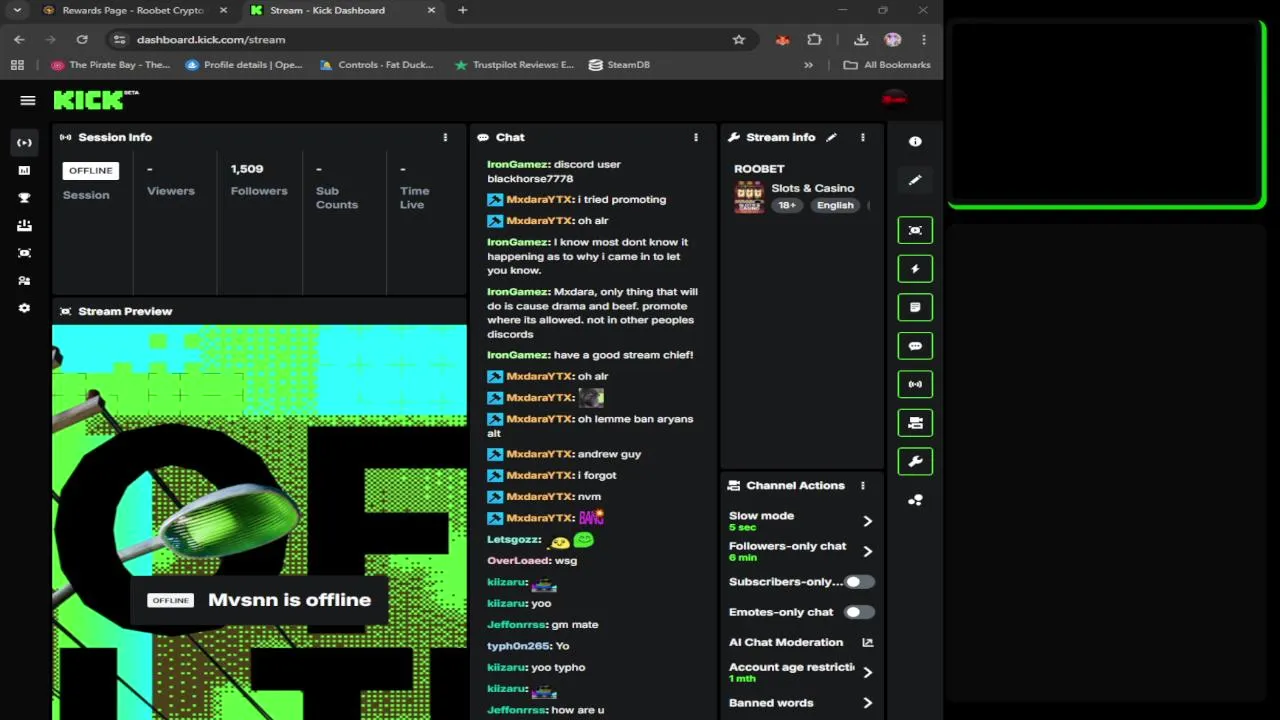
Task: Switch to Rewards Page Roobet tab
Action: (x=133, y=10)
